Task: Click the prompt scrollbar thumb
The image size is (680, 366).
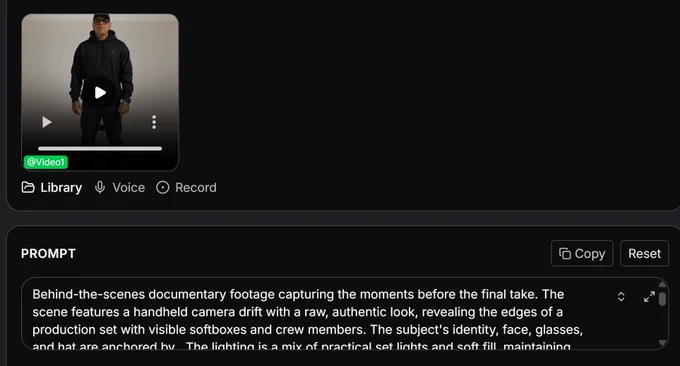Action: pyautogui.click(x=662, y=299)
